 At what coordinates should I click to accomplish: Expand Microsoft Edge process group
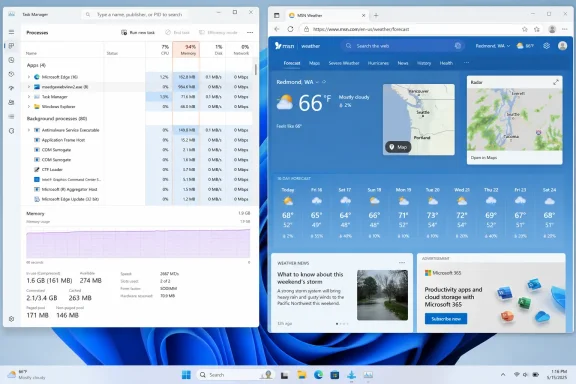29,77
